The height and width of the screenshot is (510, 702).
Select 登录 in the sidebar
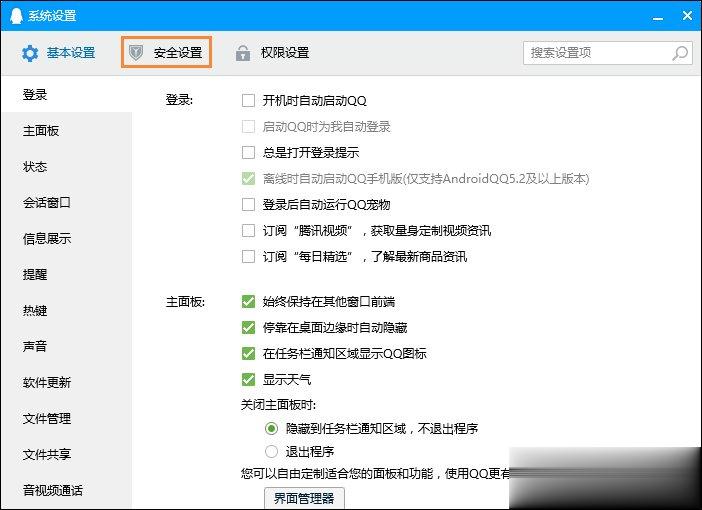click(x=67, y=94)
